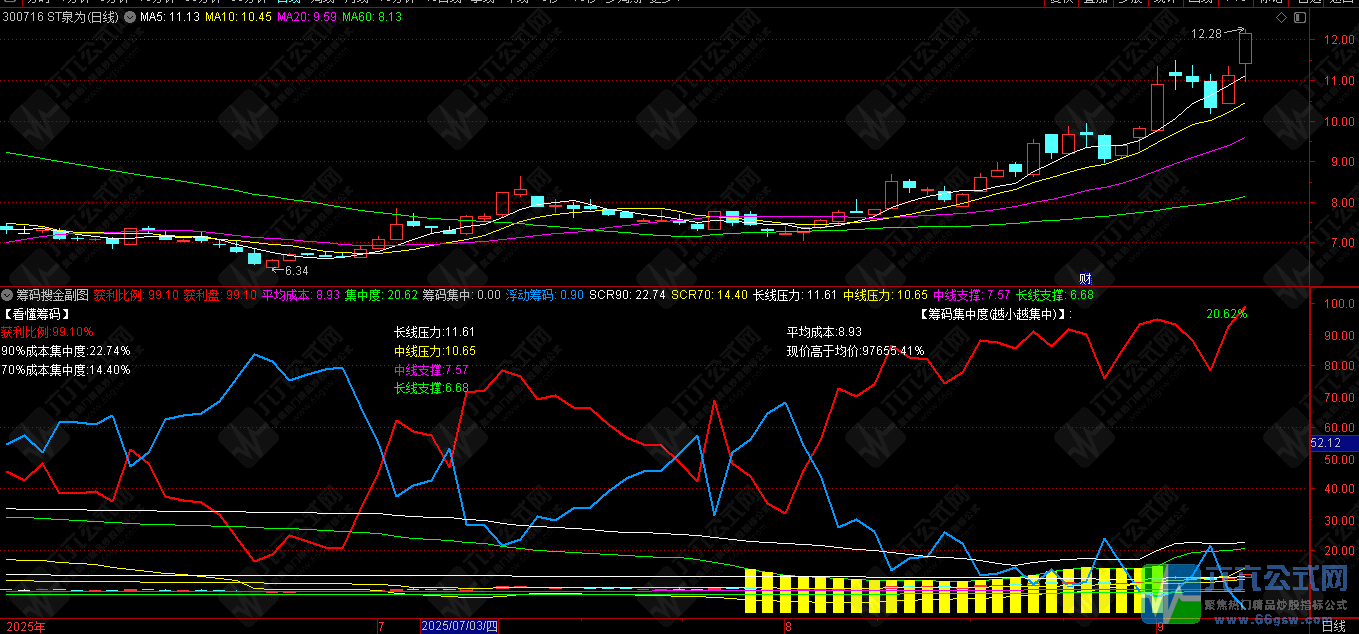Expand the dropdown next to ST泉为(日线)
The width and height of the screenshot is (1359, 634).
pyautogui.click(x=130, y=17)
